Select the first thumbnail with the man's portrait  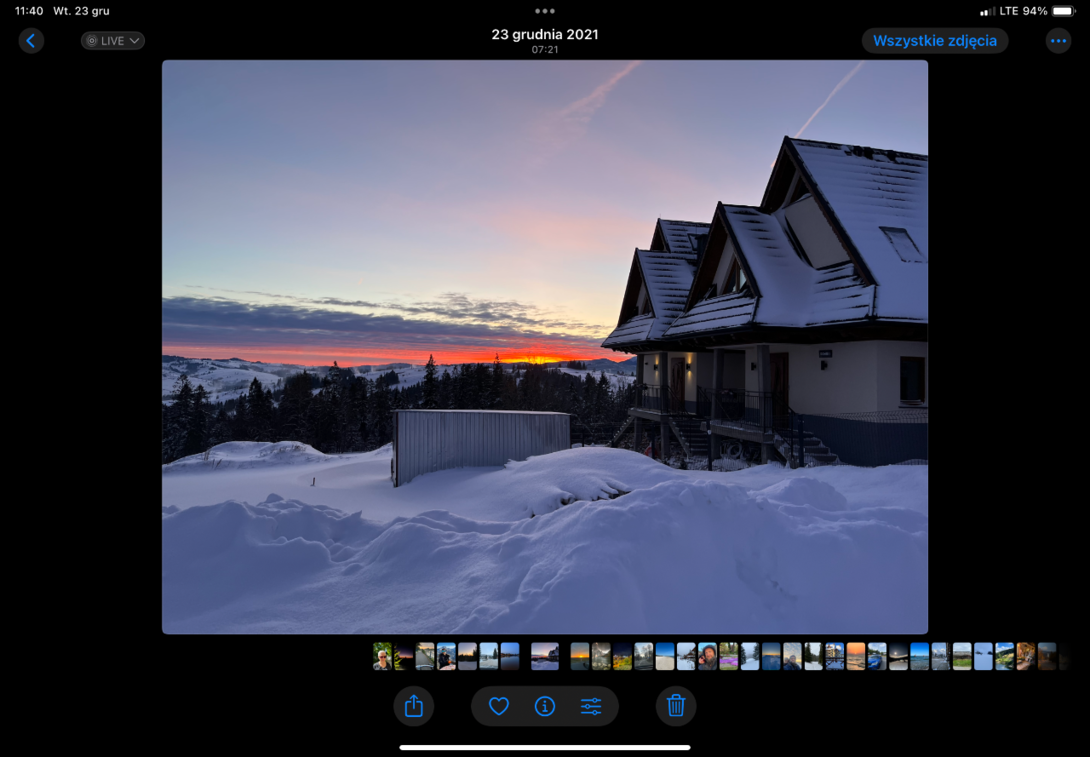(x=382, y=656)
